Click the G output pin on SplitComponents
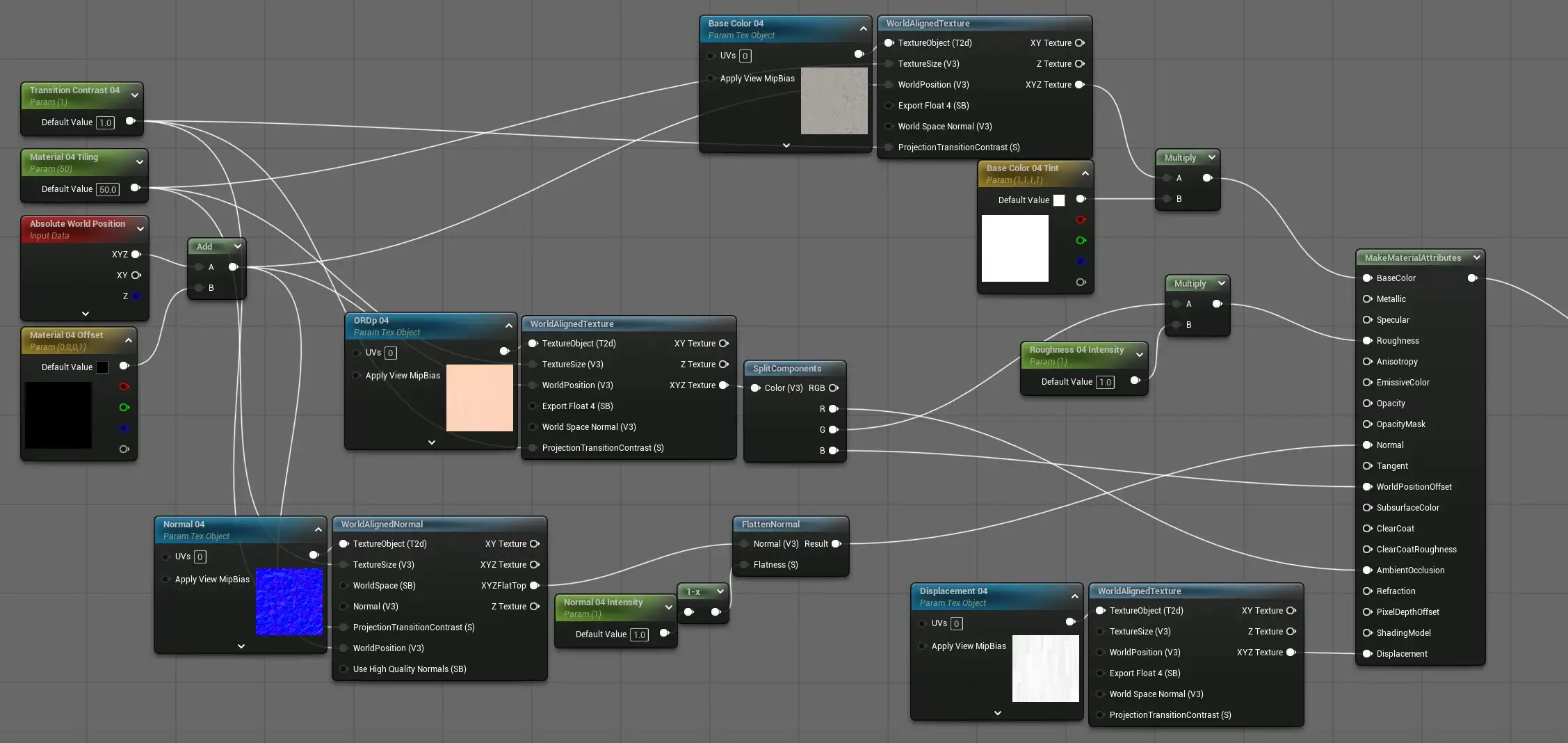 834,430
